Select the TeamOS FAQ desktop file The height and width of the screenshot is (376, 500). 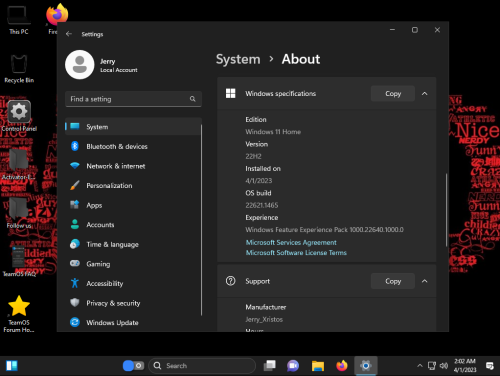19,262
